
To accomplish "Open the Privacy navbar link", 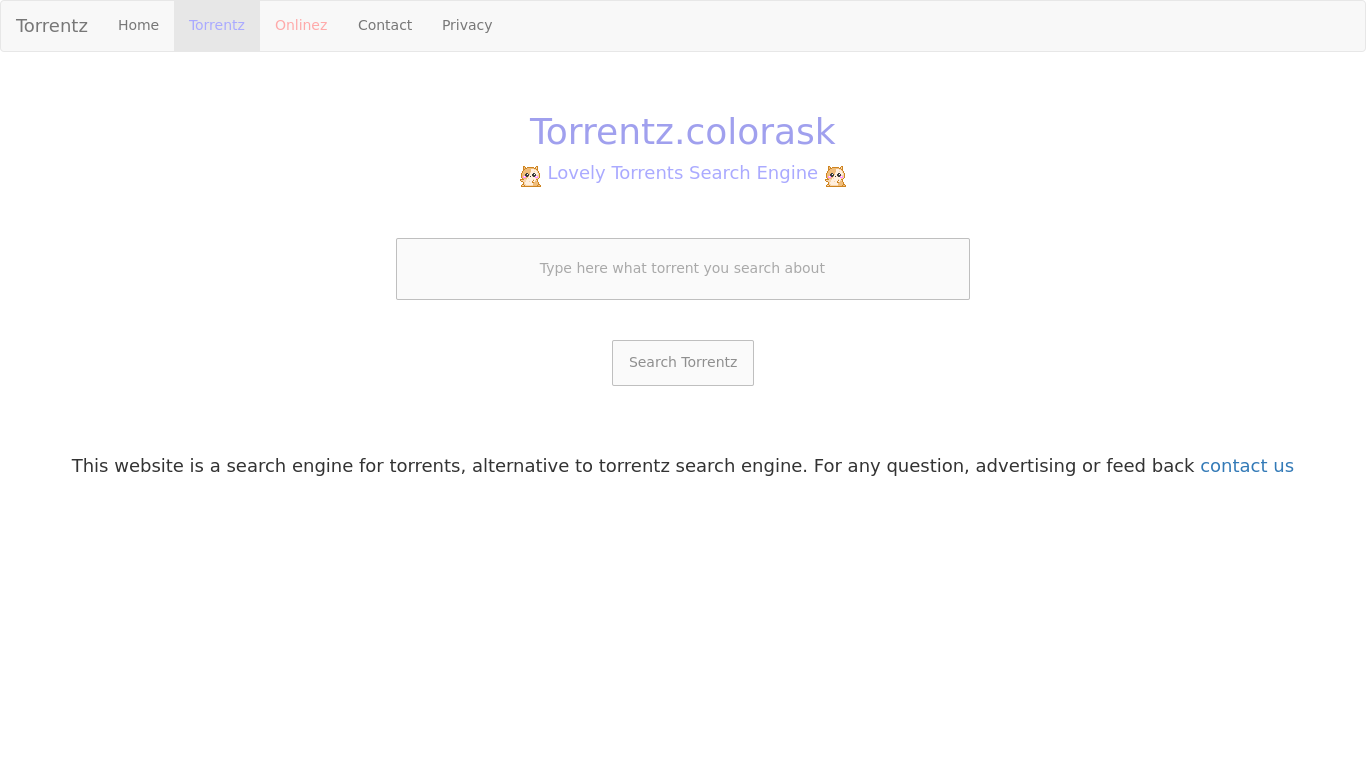I will tap(467, 25).
